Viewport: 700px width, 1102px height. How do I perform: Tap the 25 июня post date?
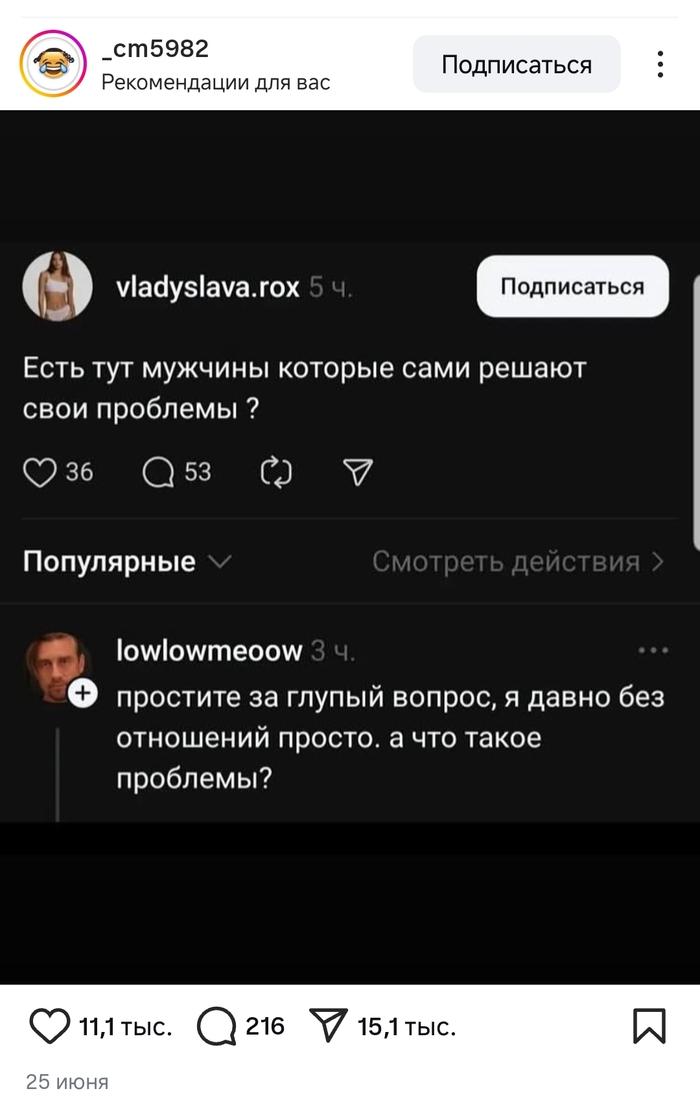click(67, 1082)
